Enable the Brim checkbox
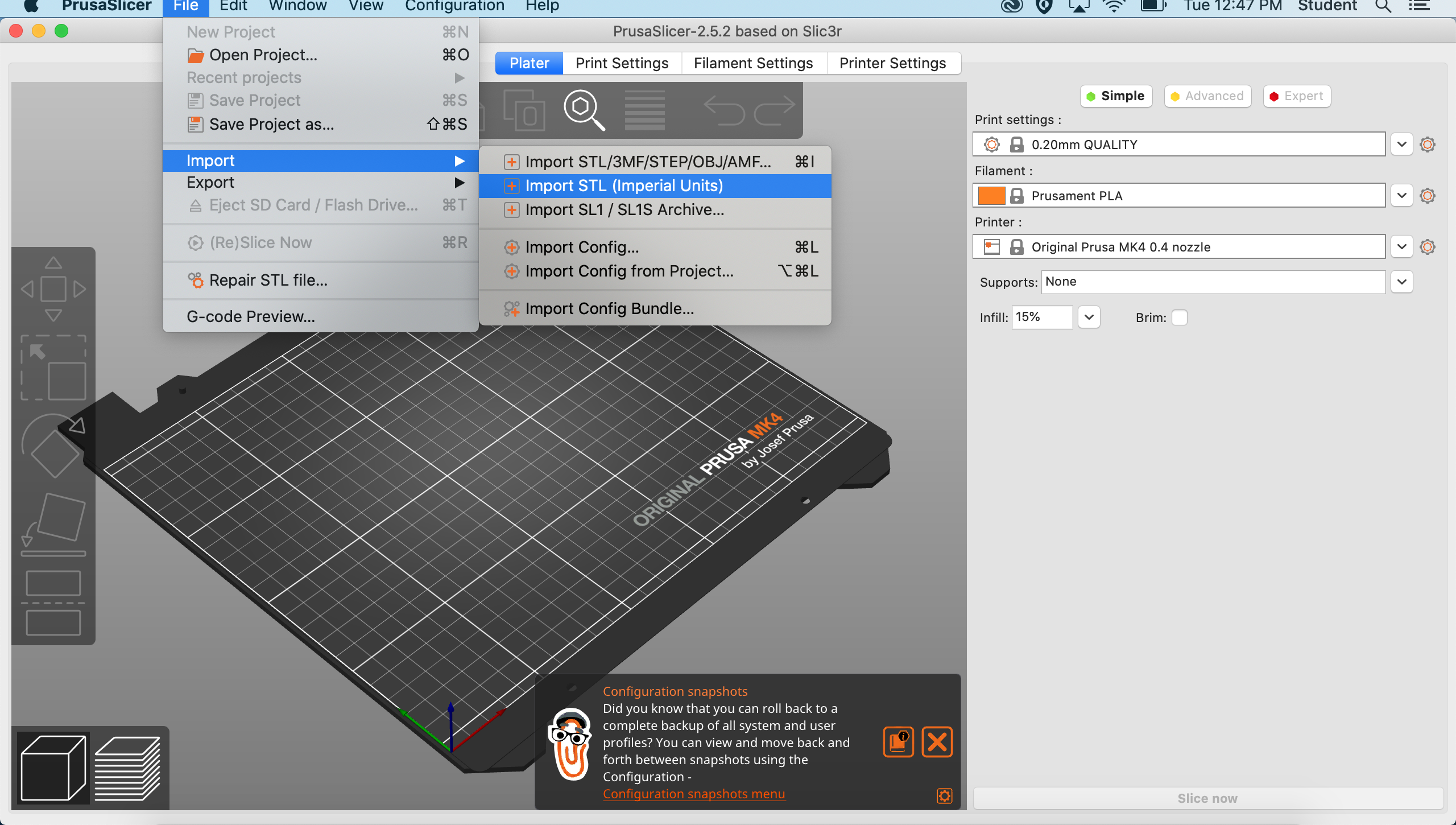Viewport: 1456px width, 825px height. tap(1180, 316)
